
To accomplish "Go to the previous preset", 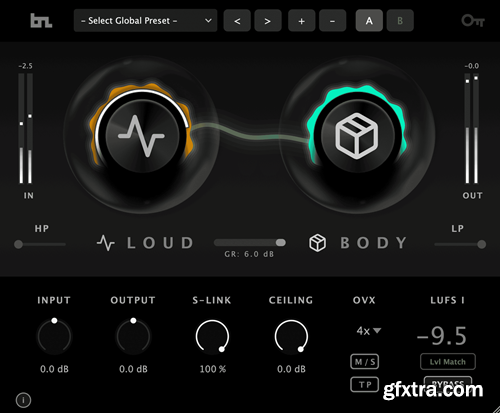I will point(237,21).
